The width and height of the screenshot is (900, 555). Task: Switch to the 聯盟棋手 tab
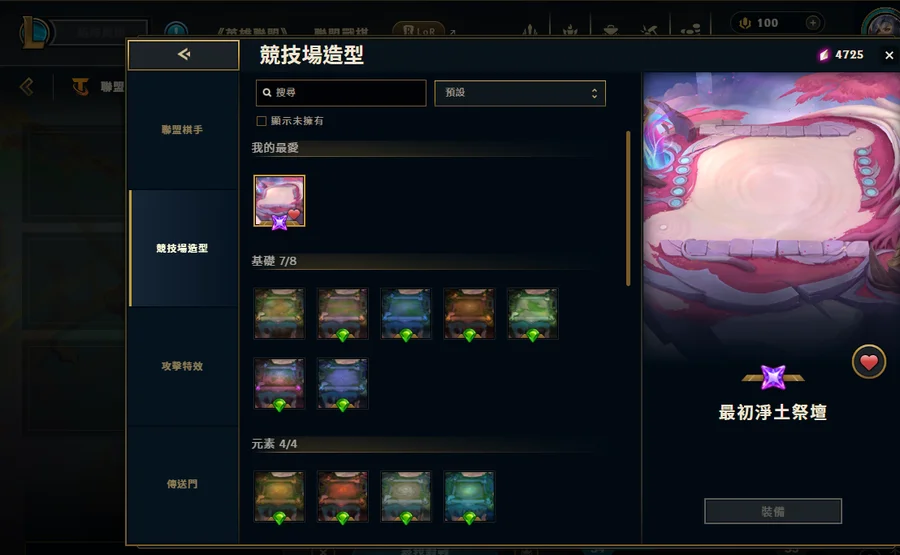182,130
